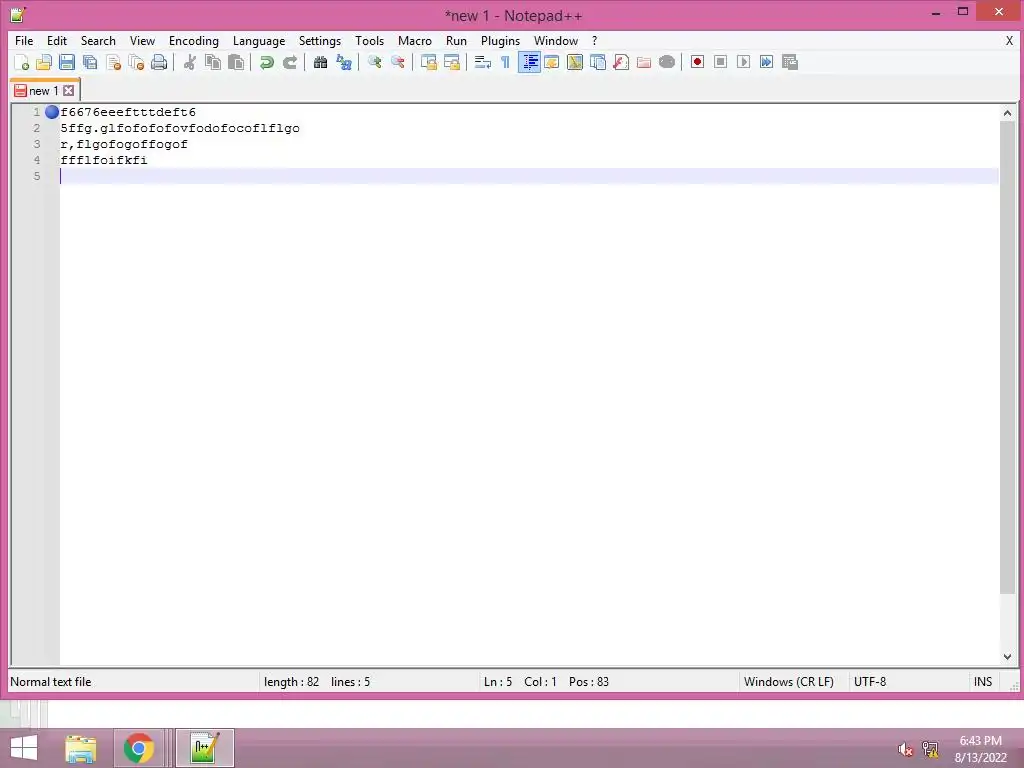Screen dimensions: 1024x768
Task: Open the Replace dialog icon
Action: [344, 62]
